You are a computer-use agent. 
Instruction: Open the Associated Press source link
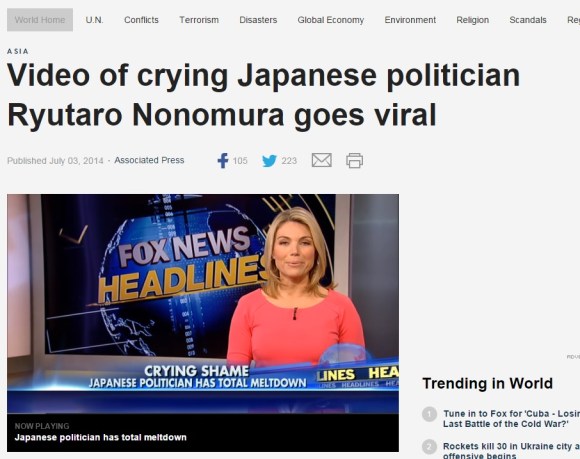149,160
